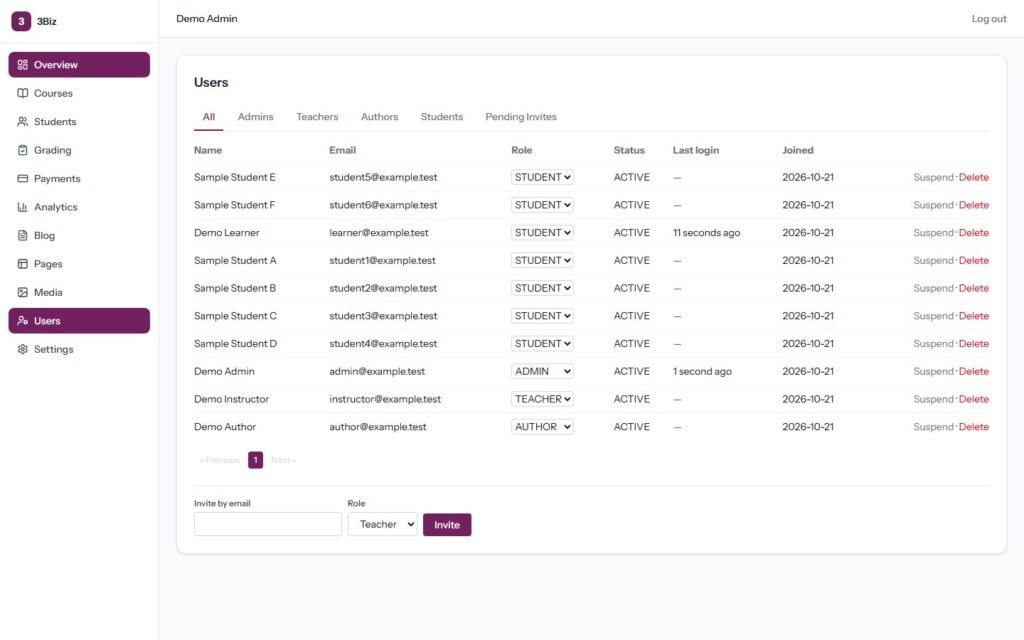Click the Next page link

pos(283,460)
